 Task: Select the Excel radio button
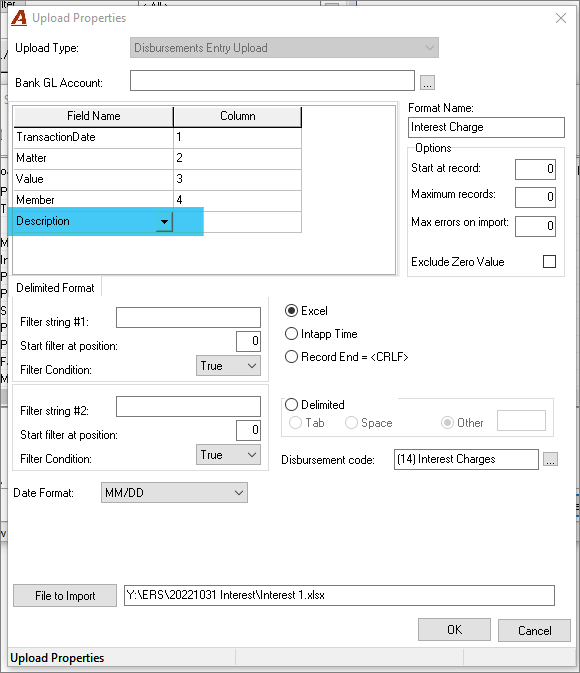click(292, 311)
